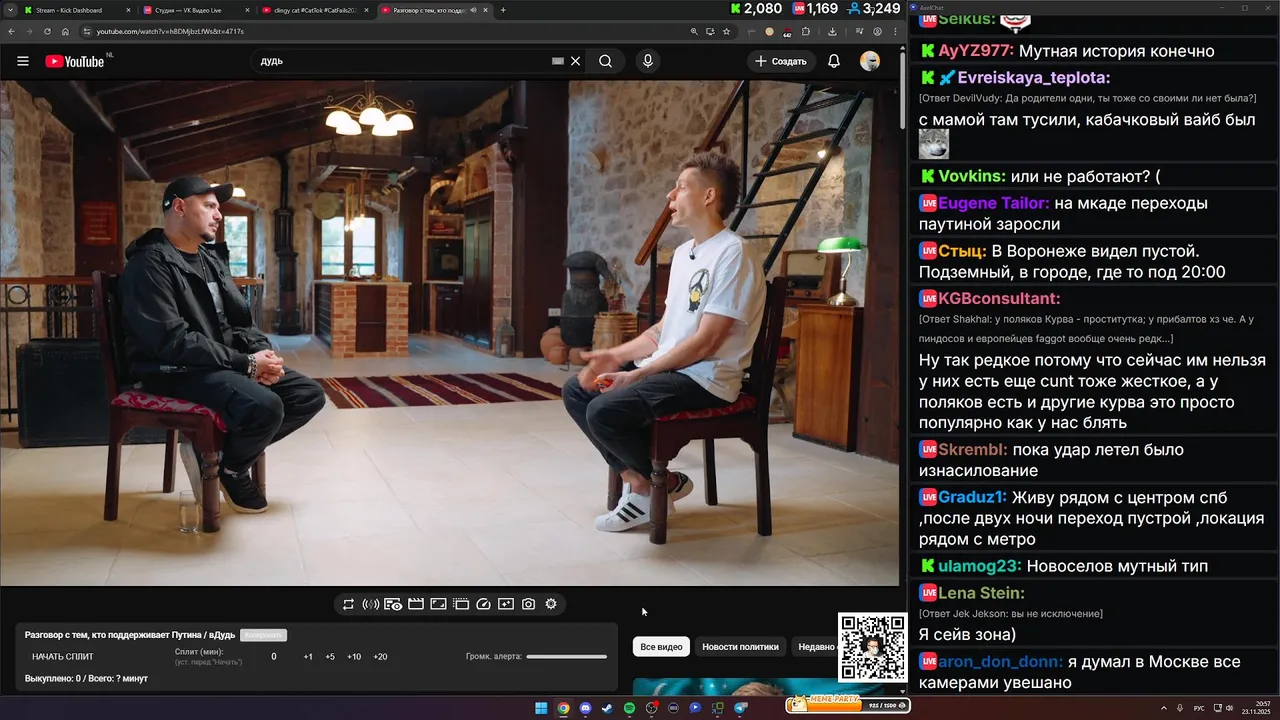Adjust the Громк. алерта volume slider
This screenshot has width=1280, height=720.
[567, 657]
